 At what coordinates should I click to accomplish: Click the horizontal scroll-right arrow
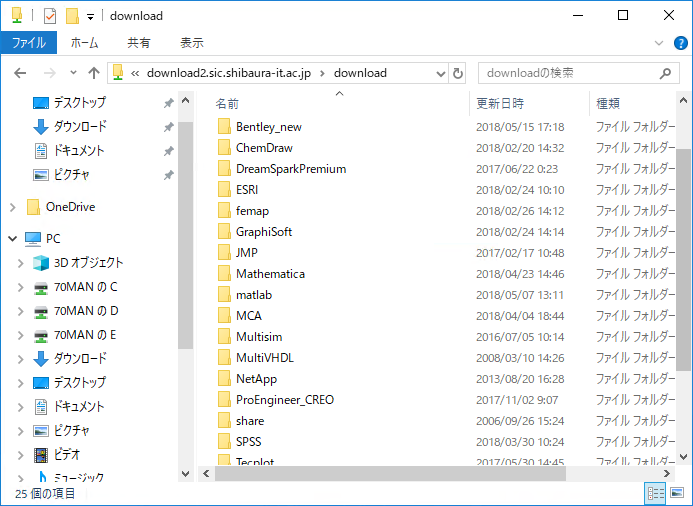point(667,474)
